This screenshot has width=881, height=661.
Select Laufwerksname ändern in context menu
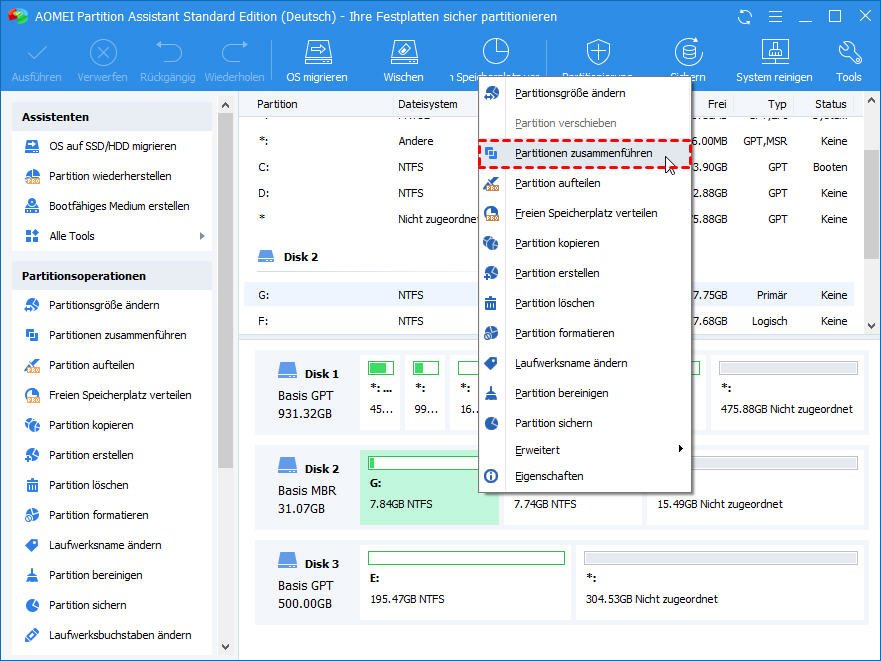584,363
